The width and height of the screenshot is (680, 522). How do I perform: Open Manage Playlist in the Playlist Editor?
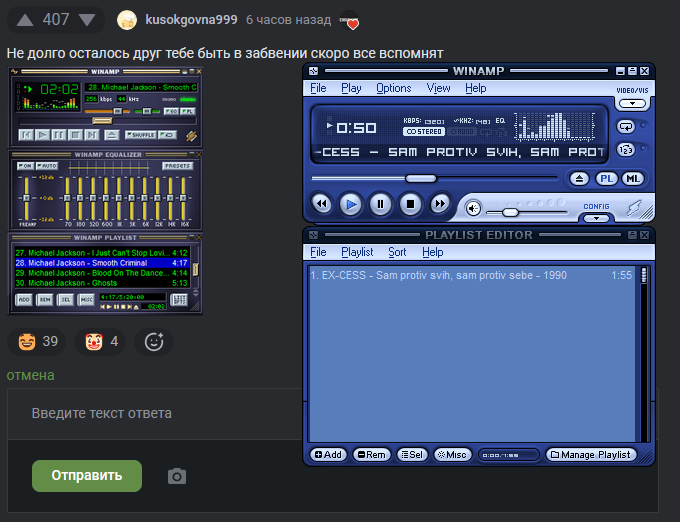591,455
